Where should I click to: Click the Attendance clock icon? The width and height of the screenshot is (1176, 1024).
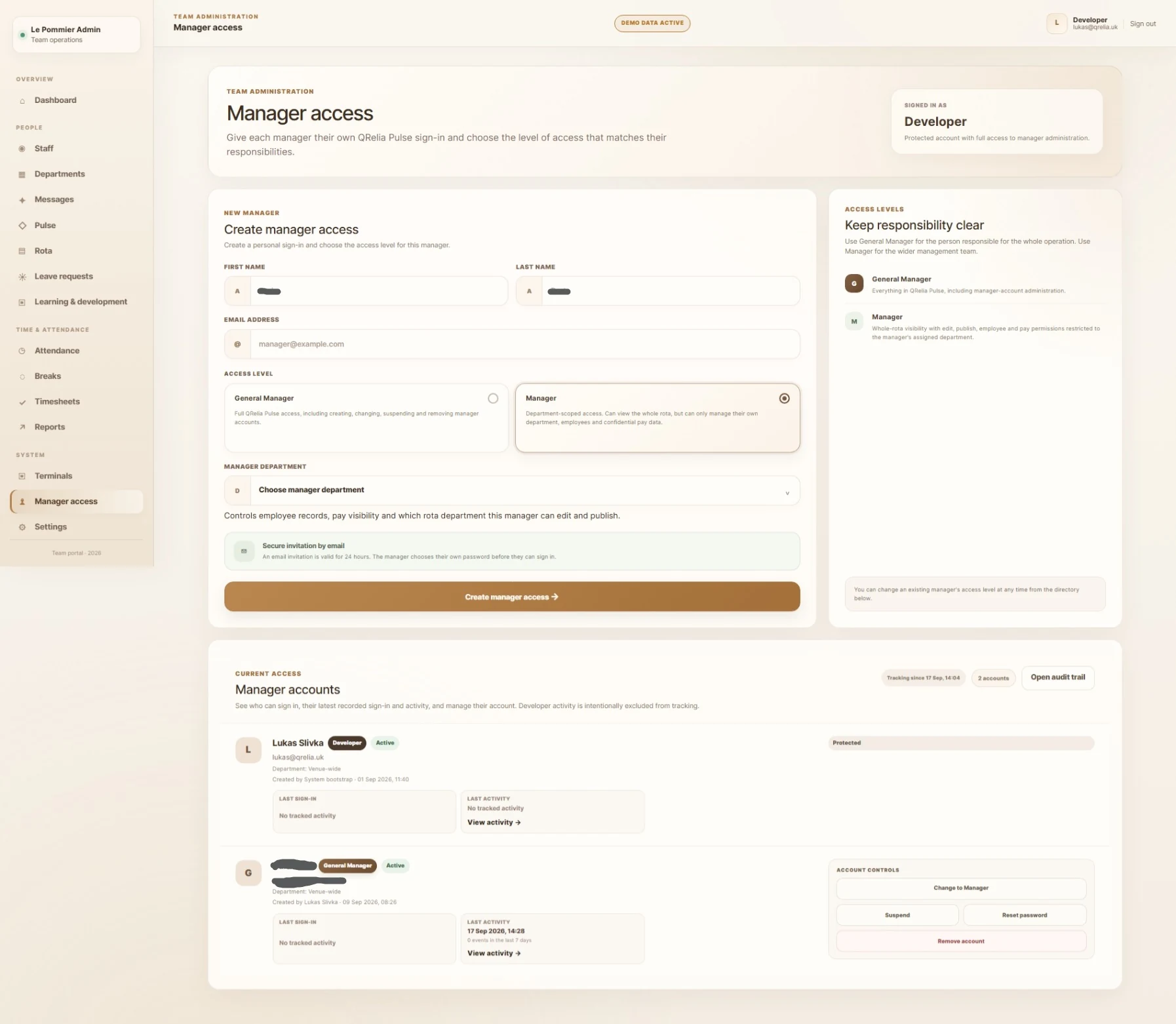click(22, 351)
